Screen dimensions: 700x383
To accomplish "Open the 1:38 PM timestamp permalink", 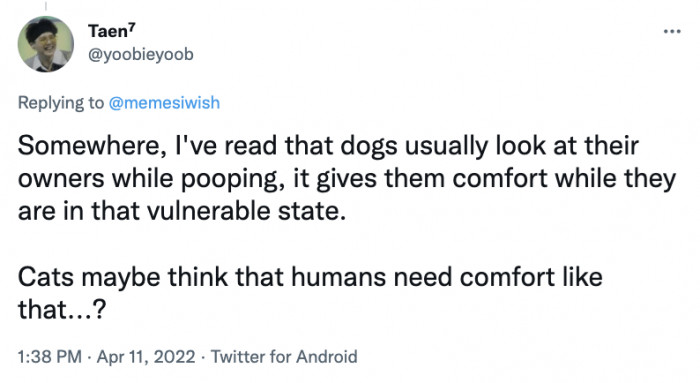I will tap(50, 357).
